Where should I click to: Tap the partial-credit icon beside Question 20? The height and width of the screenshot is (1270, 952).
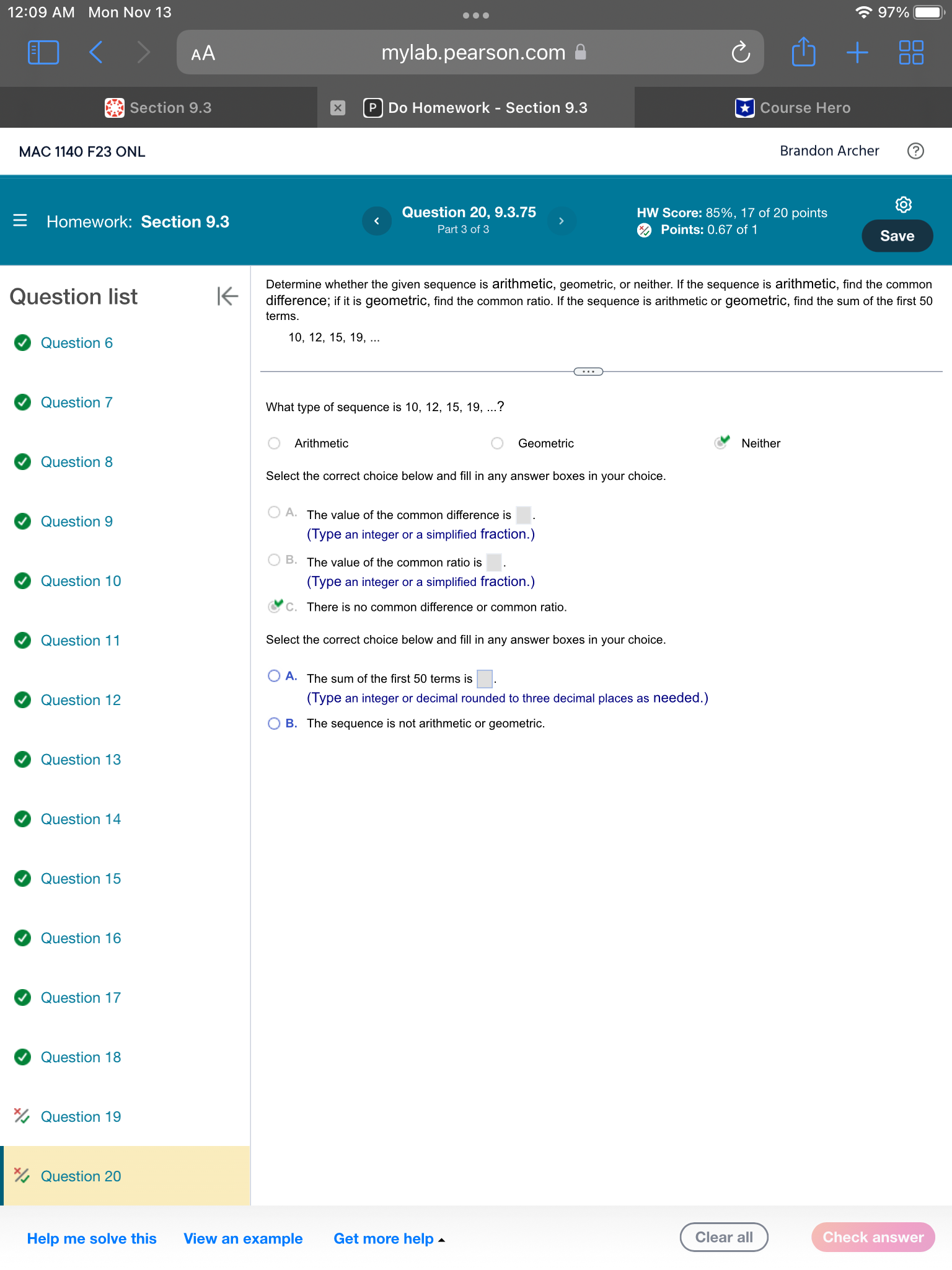[x=22, y=1175]
